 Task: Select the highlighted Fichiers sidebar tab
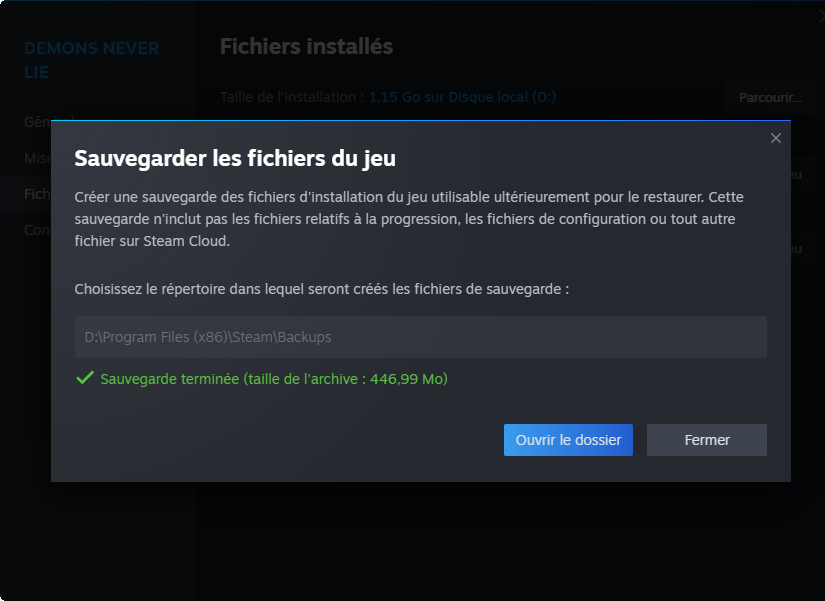pos(38,193)
